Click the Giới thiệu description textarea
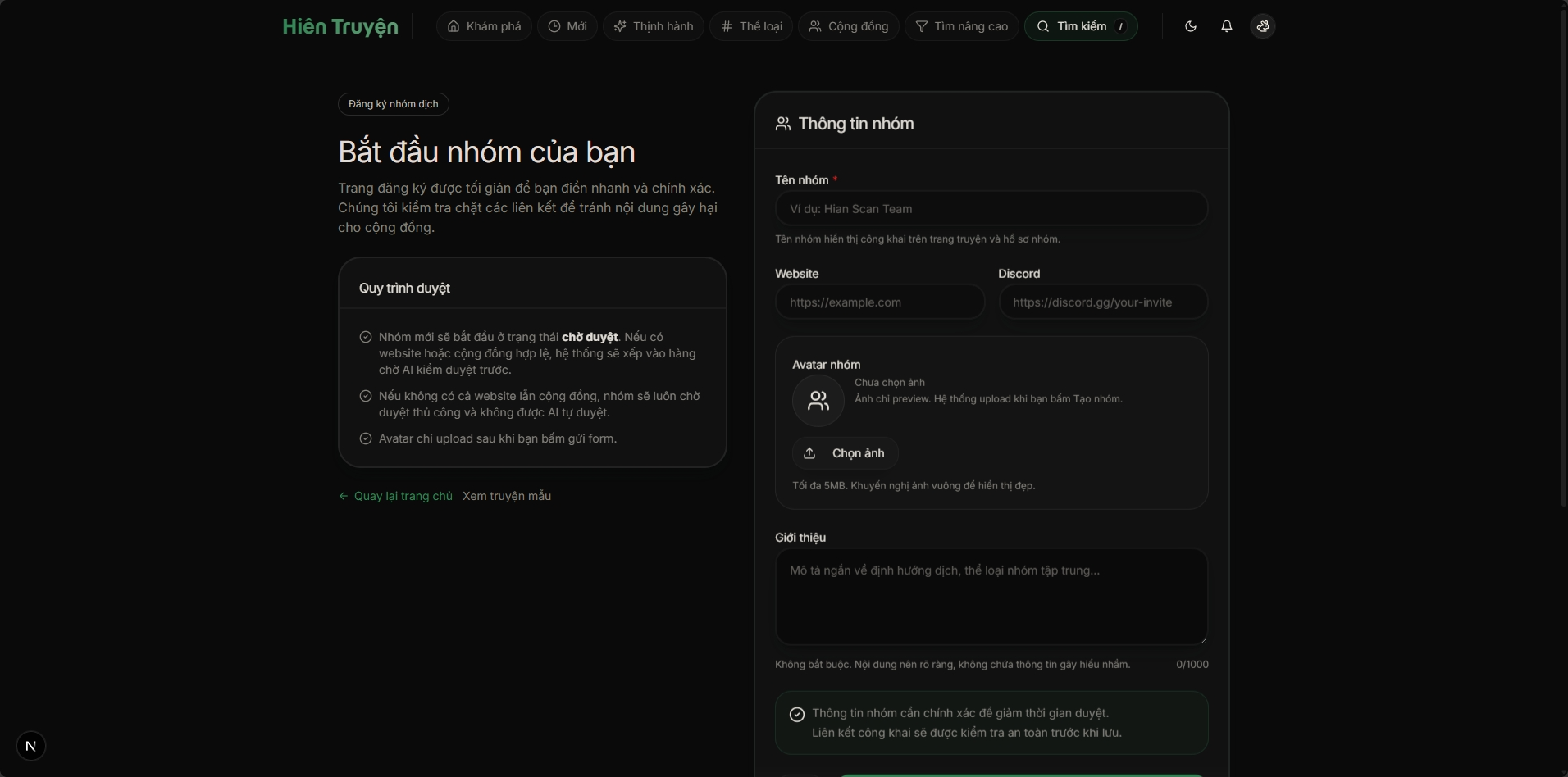Image resolution: width=1568 pixels, height=777 pixels. 991,597
